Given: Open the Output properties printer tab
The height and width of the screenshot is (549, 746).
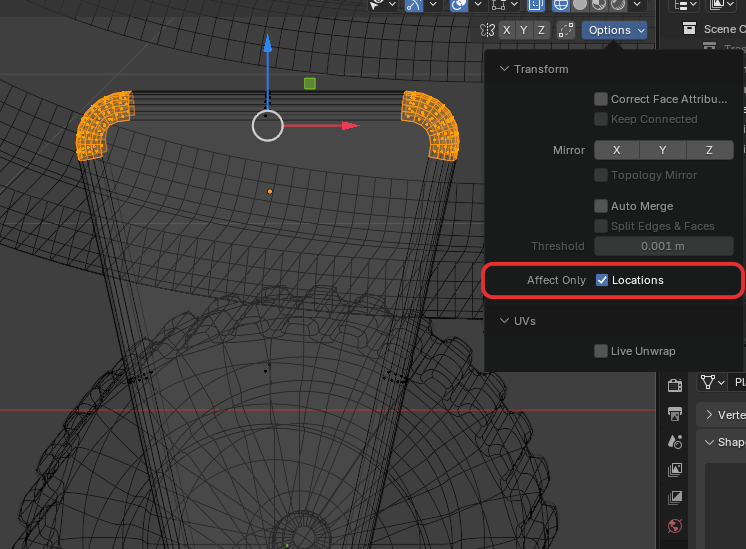Looking at the screenshot, I should click(675, 413).
